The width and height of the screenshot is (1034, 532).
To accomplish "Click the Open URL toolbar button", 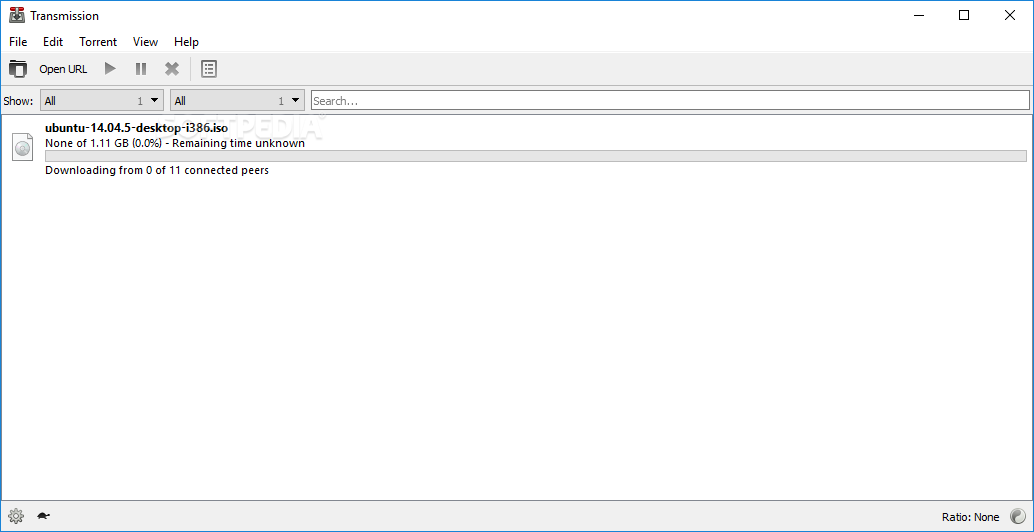I will tap(63, 69).
